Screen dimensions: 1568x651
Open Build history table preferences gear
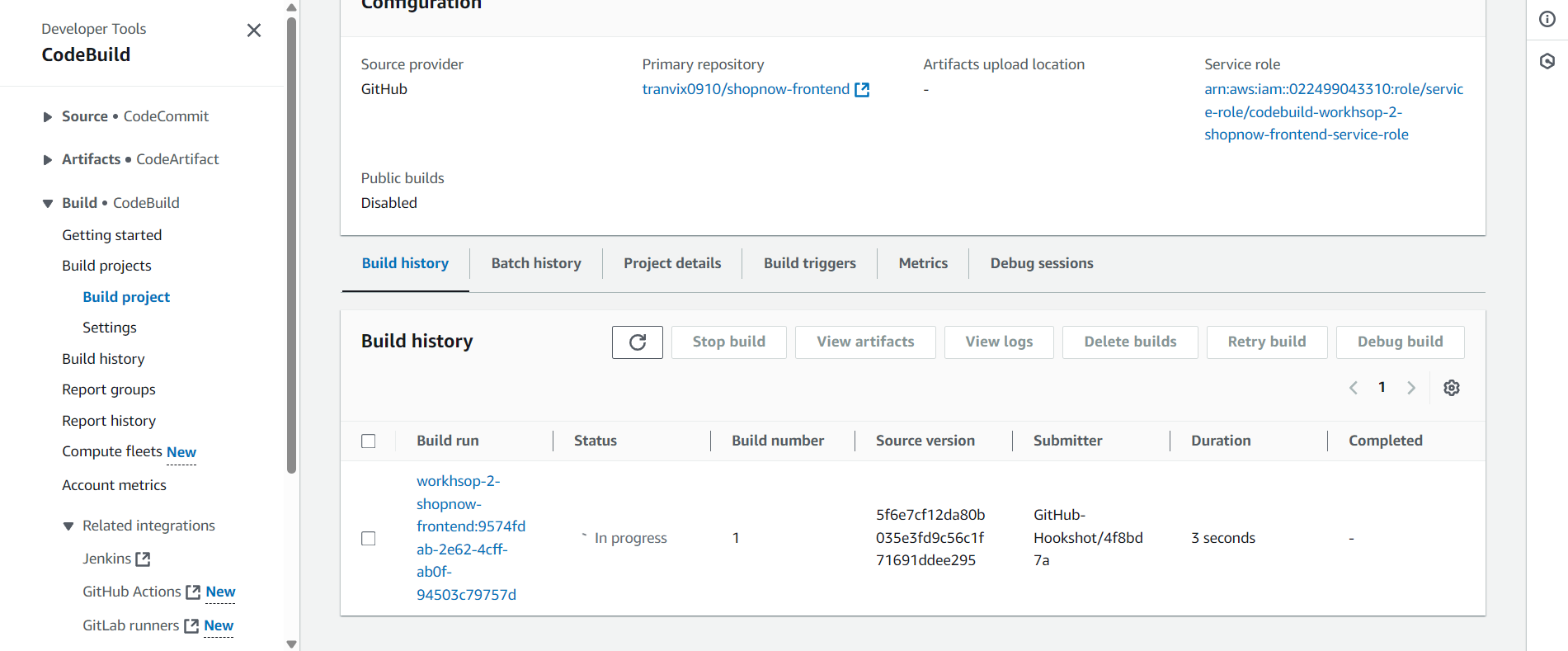(1452, 388)
